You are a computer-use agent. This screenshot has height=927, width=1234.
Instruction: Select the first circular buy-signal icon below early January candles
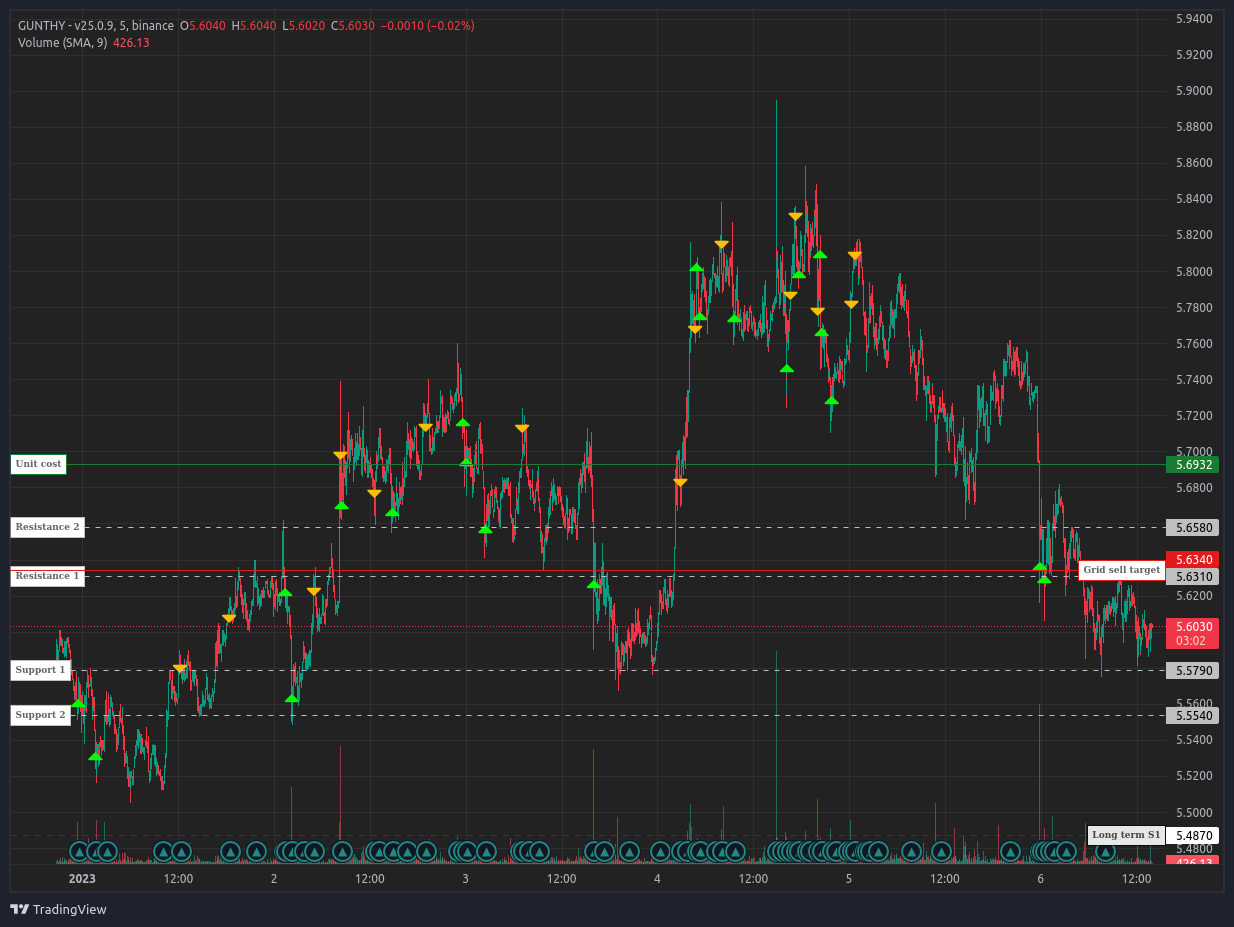(x=80, y=852)
